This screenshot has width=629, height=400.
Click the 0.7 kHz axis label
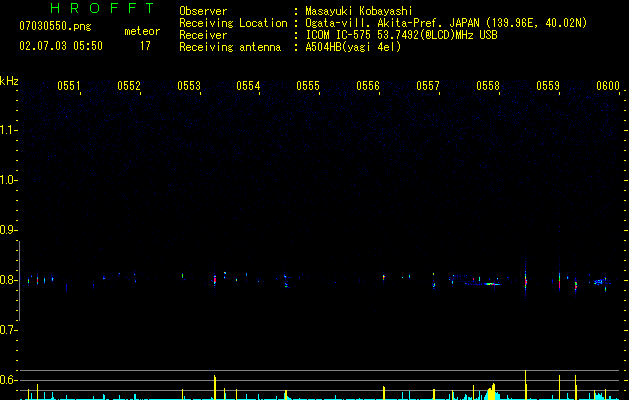tap(8, 330)
